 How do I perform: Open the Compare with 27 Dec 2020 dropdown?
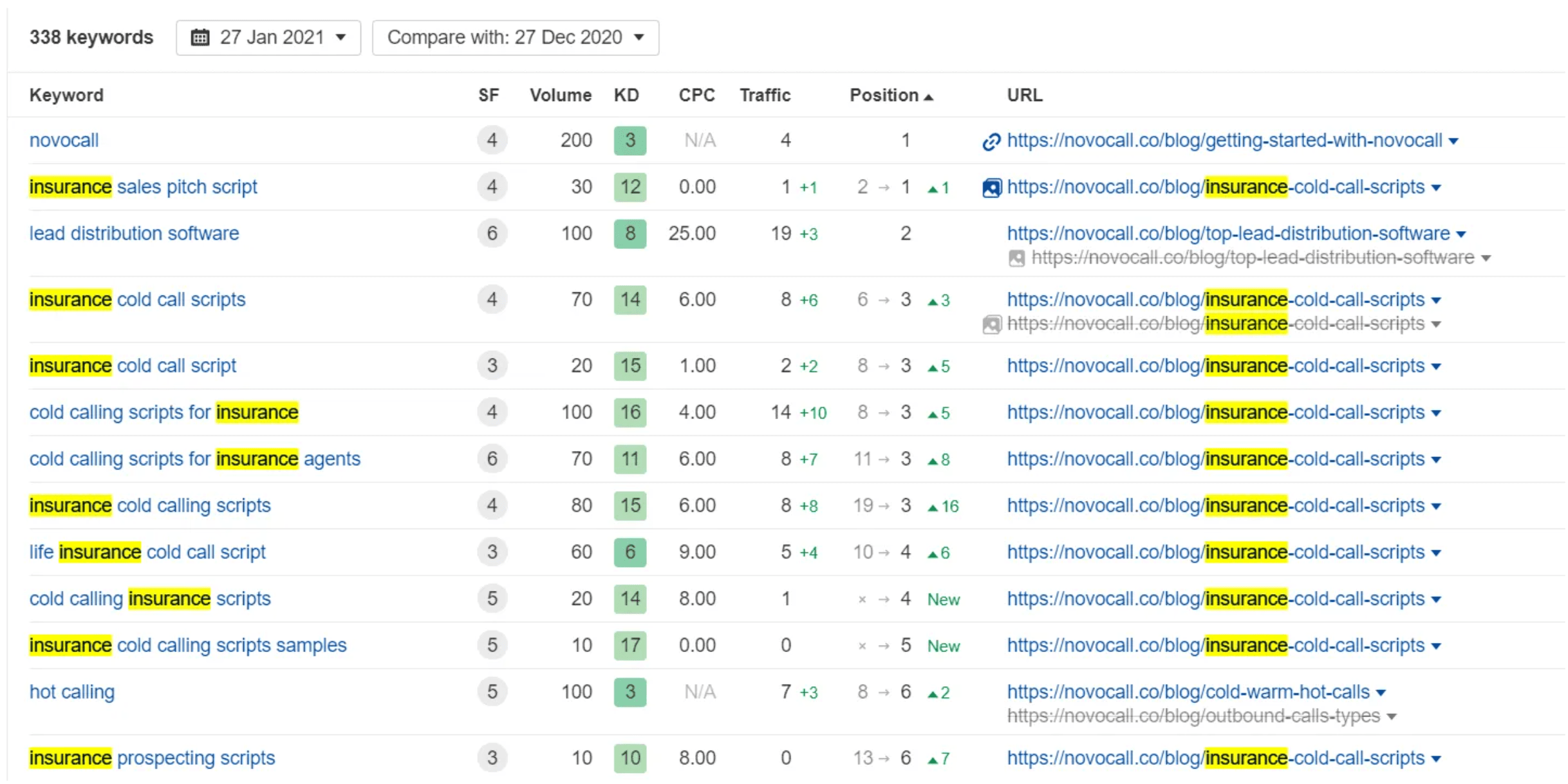(x=516, y=37)
